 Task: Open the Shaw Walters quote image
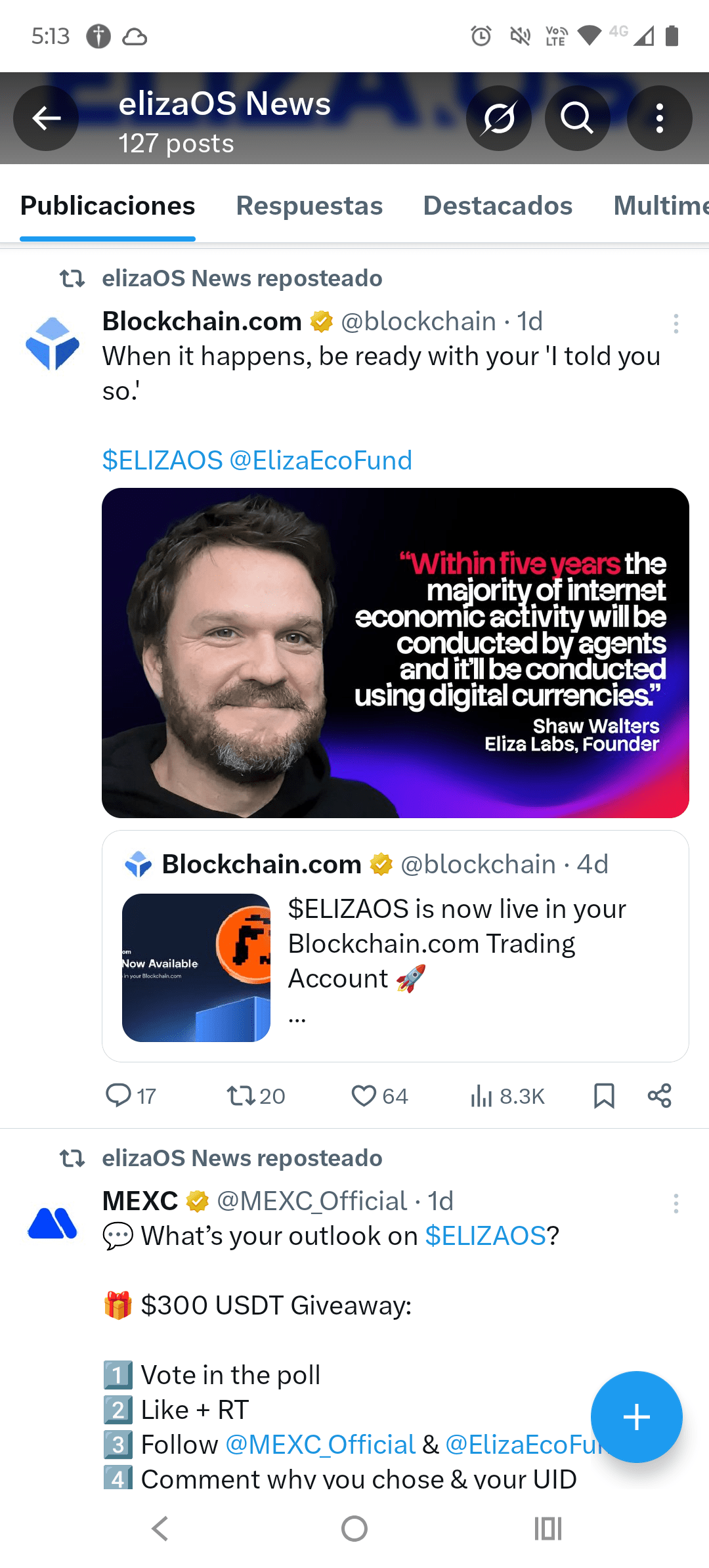[395, 653]
